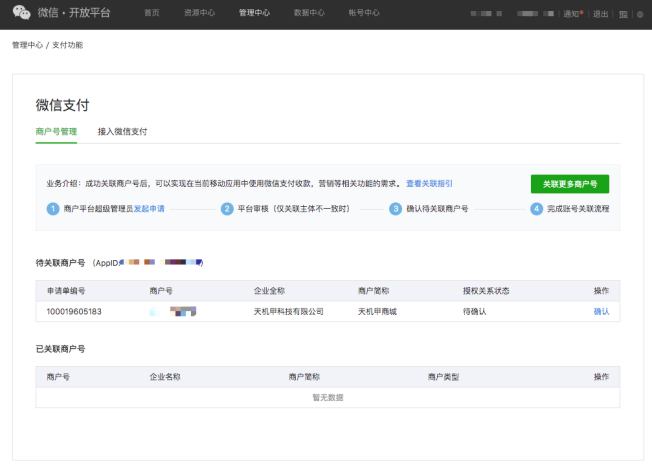The image size is (652, 467).
Task: Open 通知 notifications in header
Action: 573,14
